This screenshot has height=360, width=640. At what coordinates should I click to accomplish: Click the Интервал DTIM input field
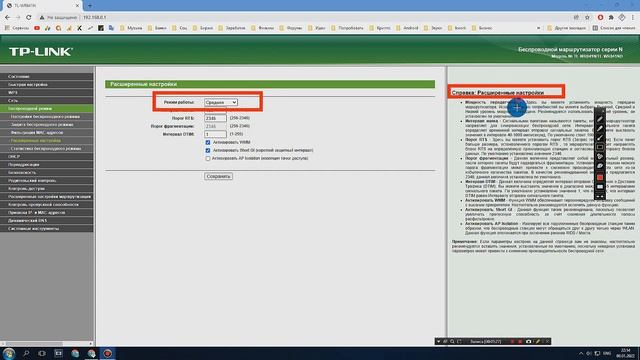coord(215,134)
